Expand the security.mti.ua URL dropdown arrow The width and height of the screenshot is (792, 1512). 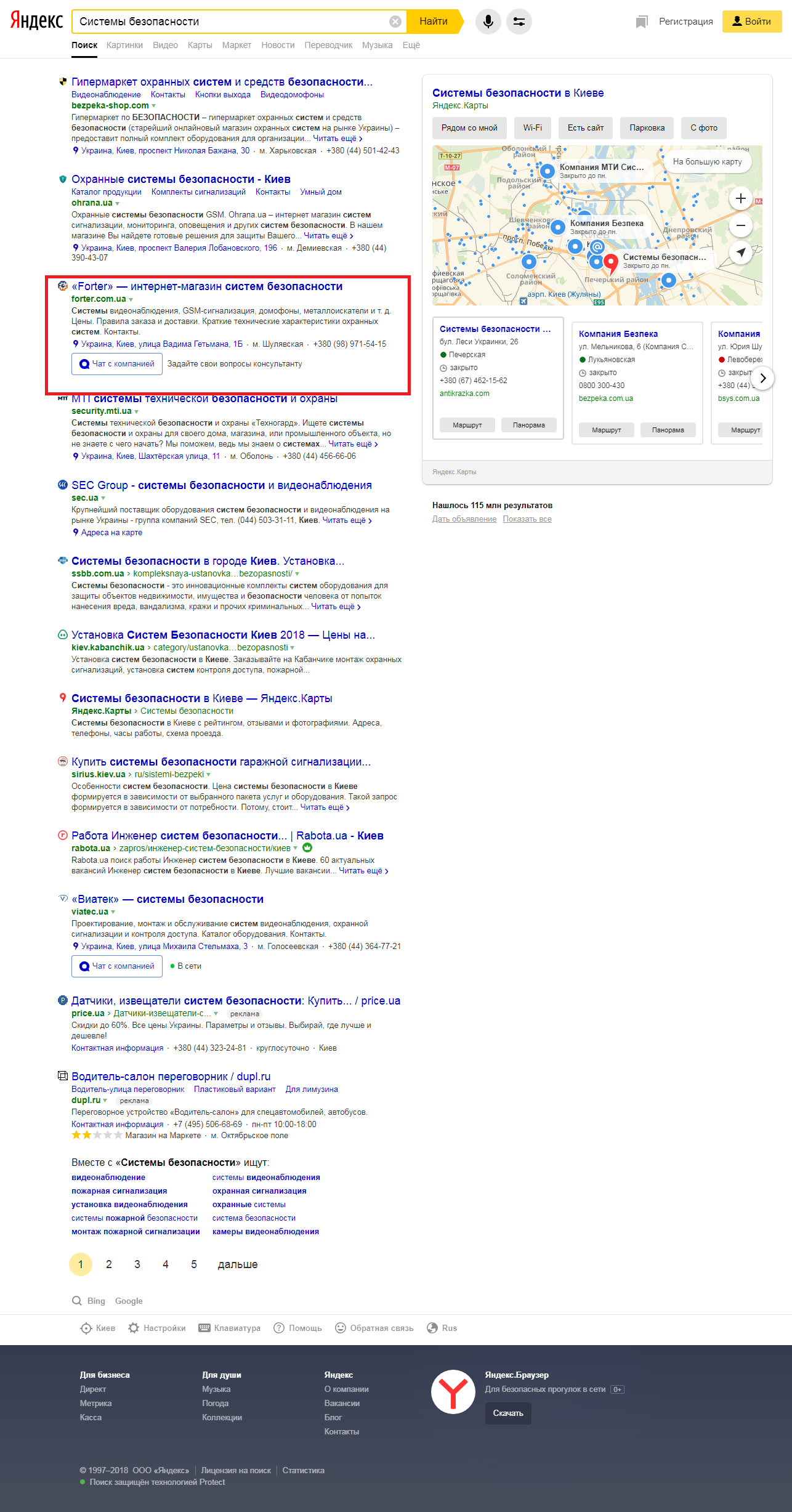click(137, 411)
